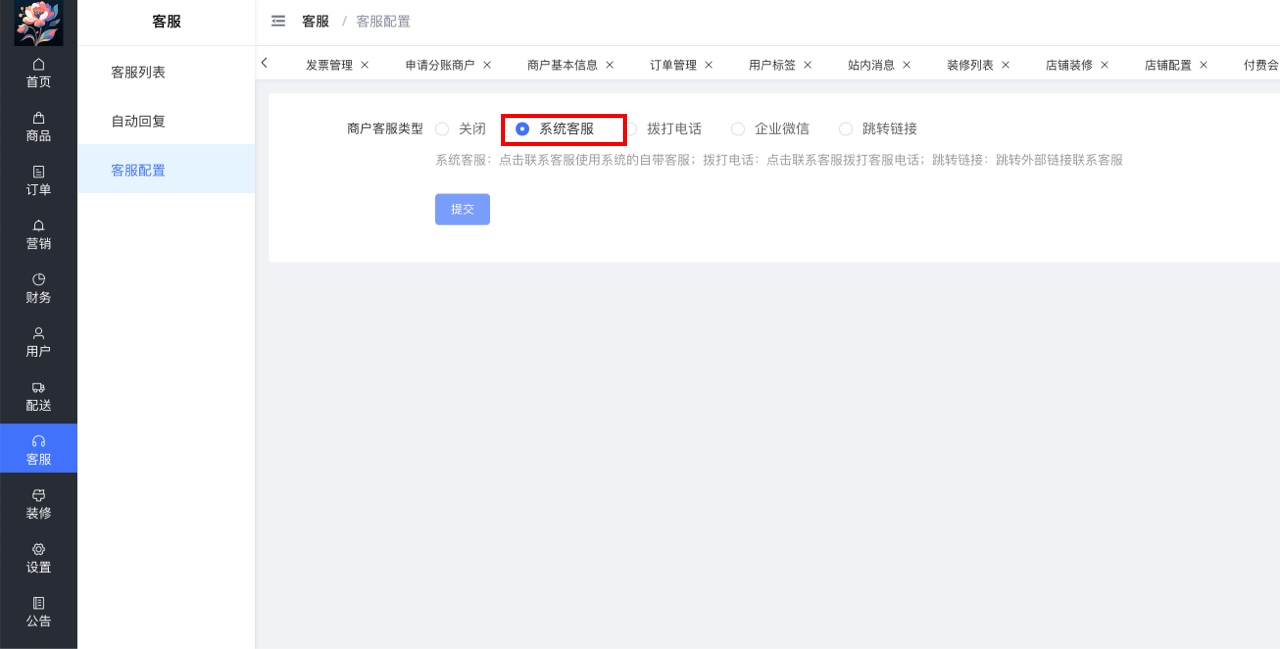Open the 营销 marketing sidebar icon
The height and width of the screenshot is (649, 1280).
pyautogui.click(x=38, y=235)
